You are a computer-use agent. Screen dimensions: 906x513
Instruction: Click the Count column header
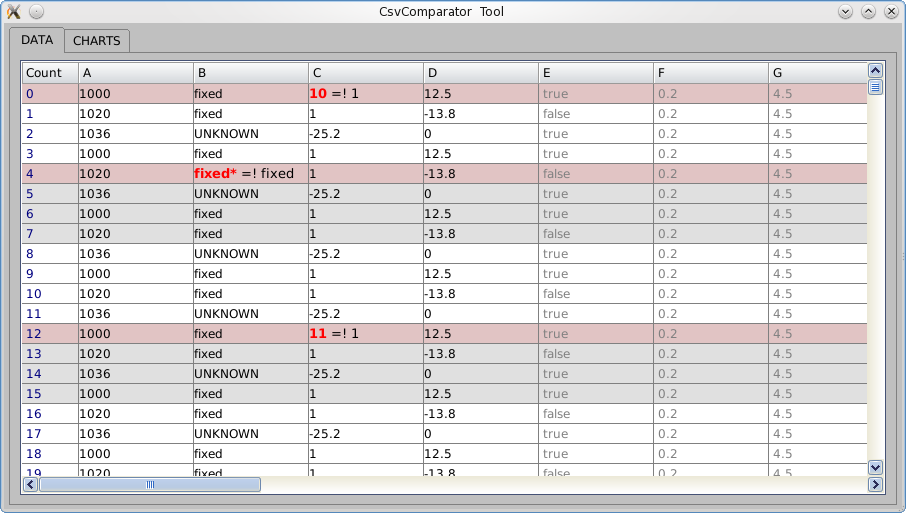[49, 73]
